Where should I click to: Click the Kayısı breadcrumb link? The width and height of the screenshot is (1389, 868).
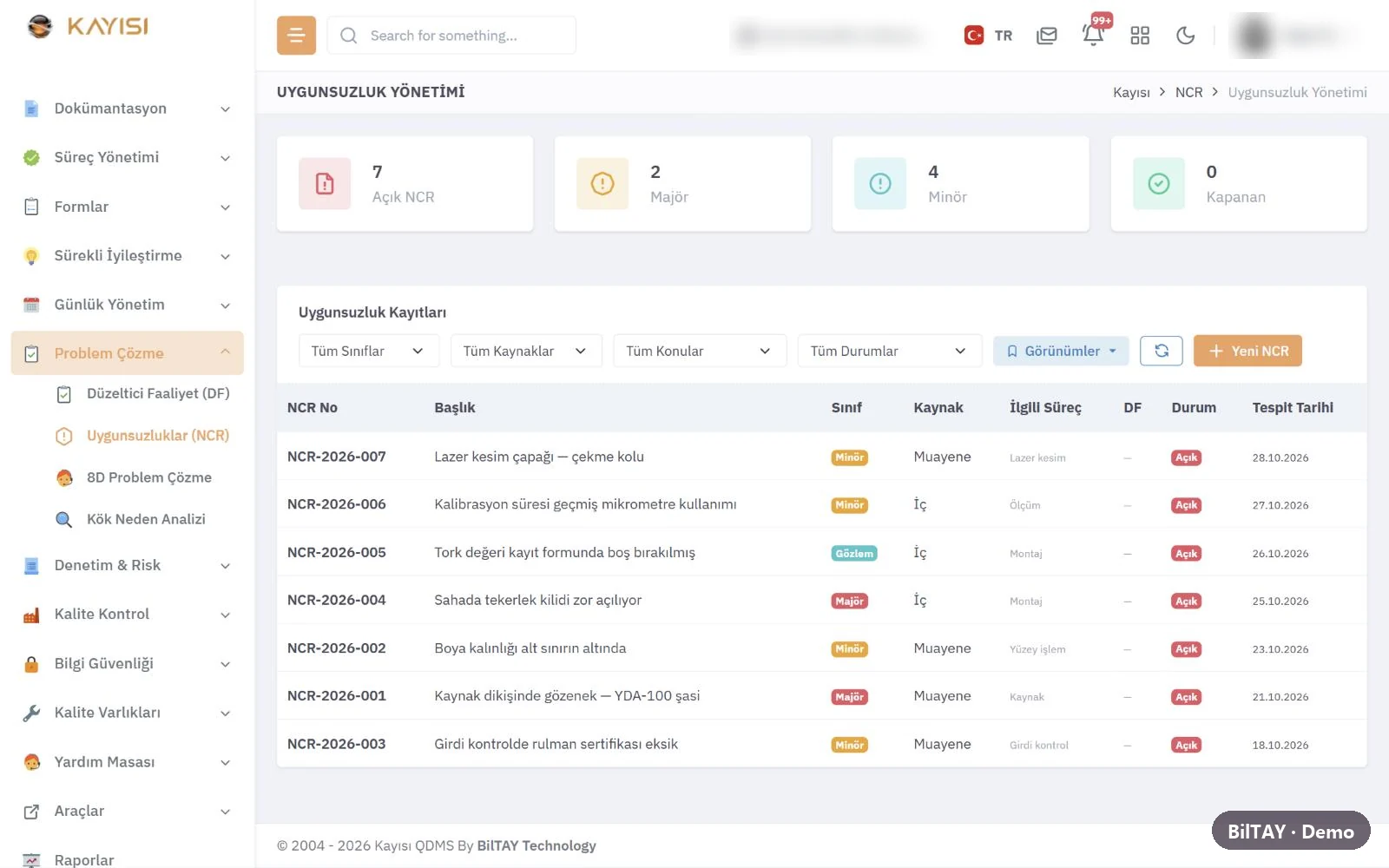[1131, 92]
